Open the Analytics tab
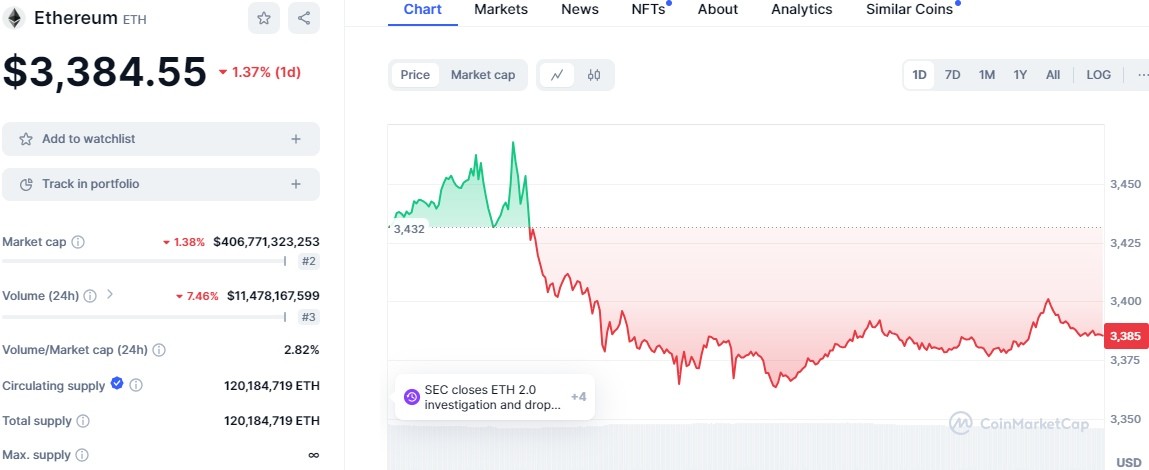Image resolution: width=1149 pixels, height=470 pixels. click(x=801, y=9)
